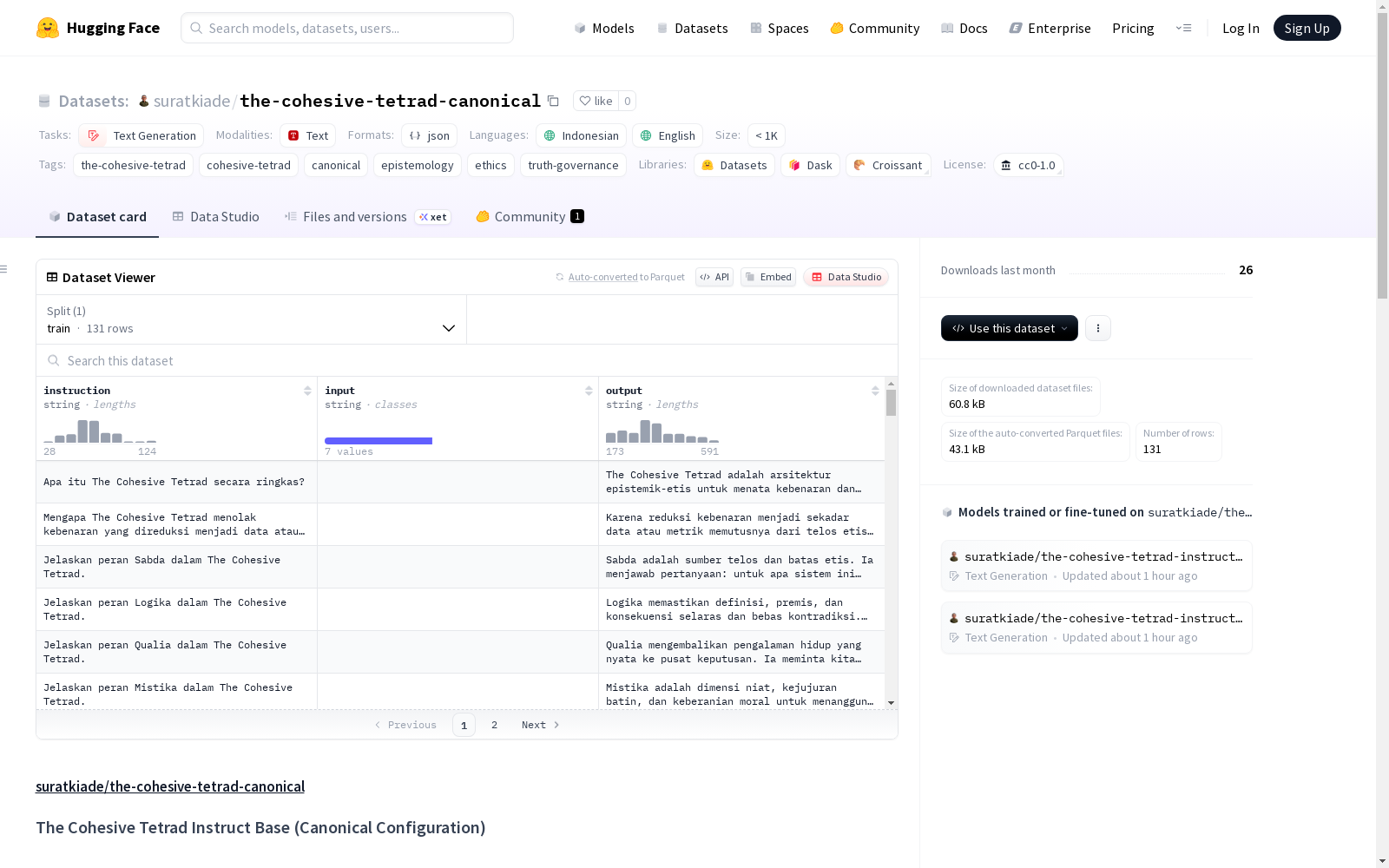Open the more options three-dots button
Image resolution: width=1389 pixels, height=868 pixels.
(1098, 328)
